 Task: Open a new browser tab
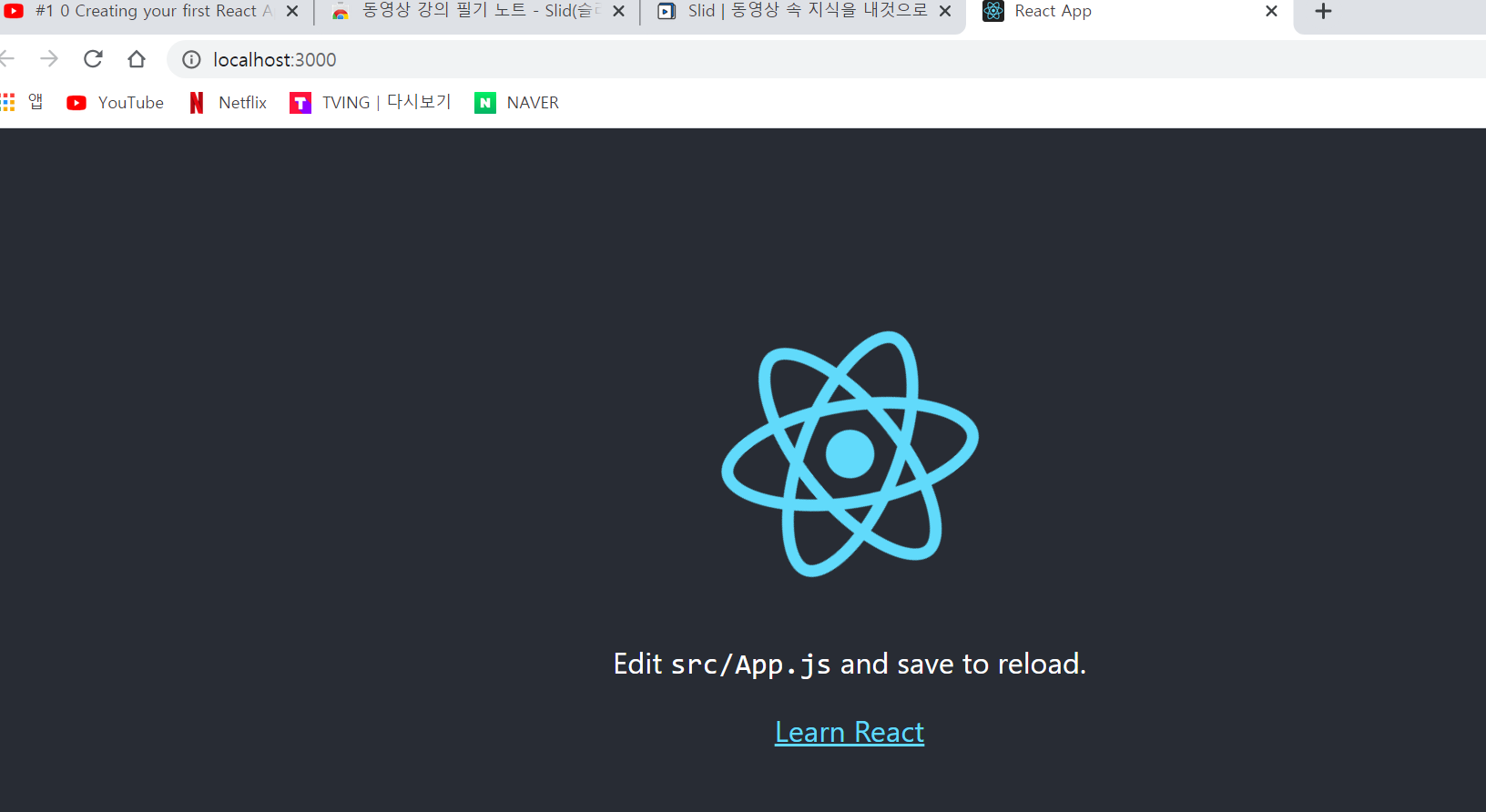[x=1324, y=12]
